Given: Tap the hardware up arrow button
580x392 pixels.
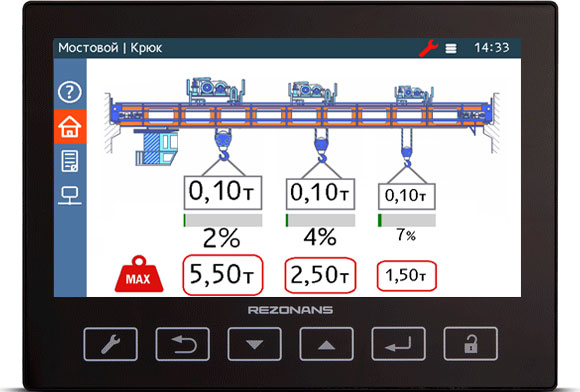Looking at the screenshot, I should [x=326, y=344].
